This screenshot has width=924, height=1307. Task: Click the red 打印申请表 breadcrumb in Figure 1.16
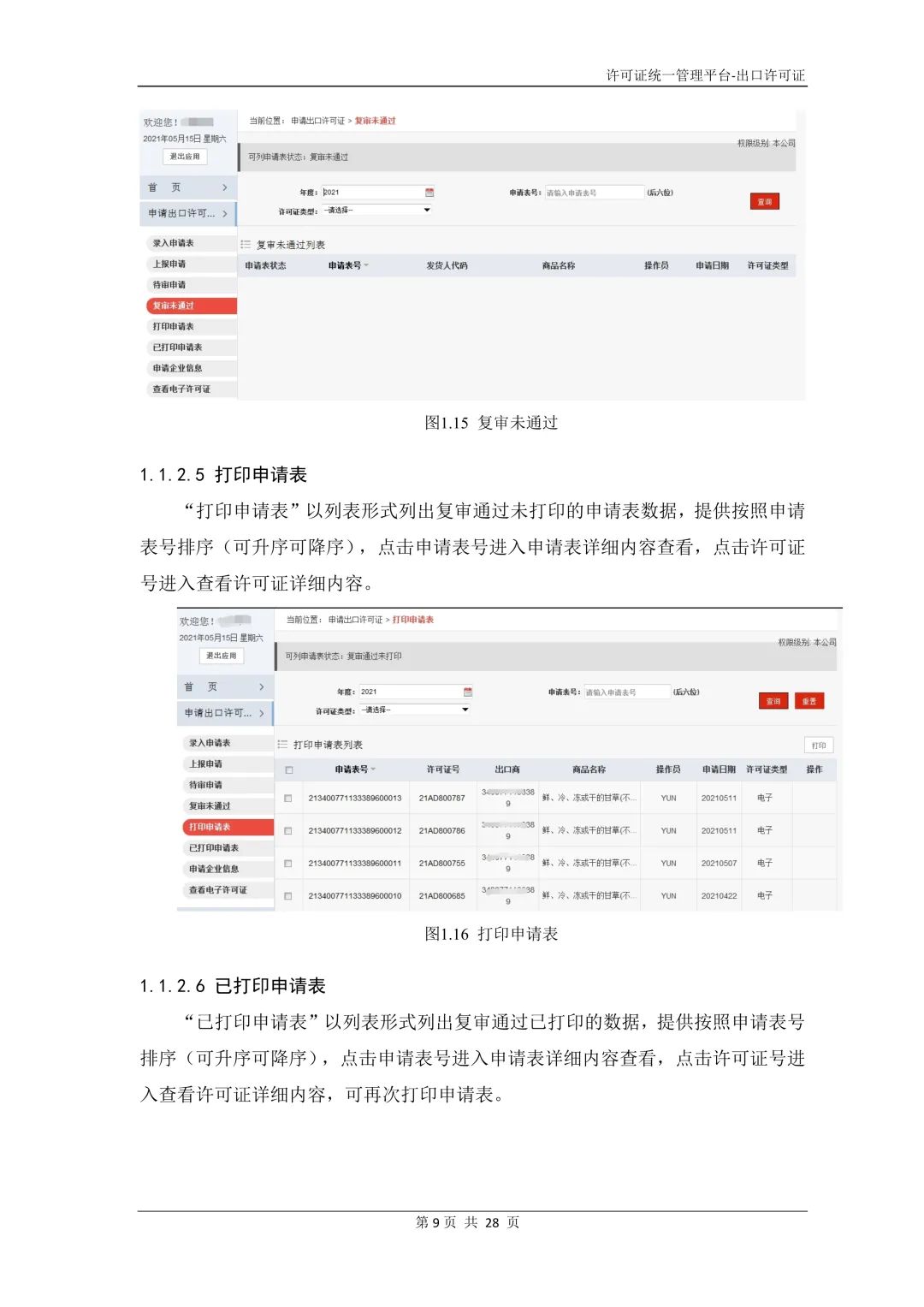413,620
